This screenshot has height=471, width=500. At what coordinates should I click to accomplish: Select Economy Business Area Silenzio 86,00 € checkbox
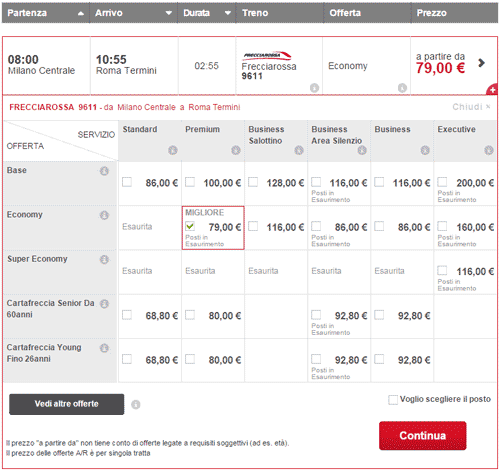pos(316,226)
